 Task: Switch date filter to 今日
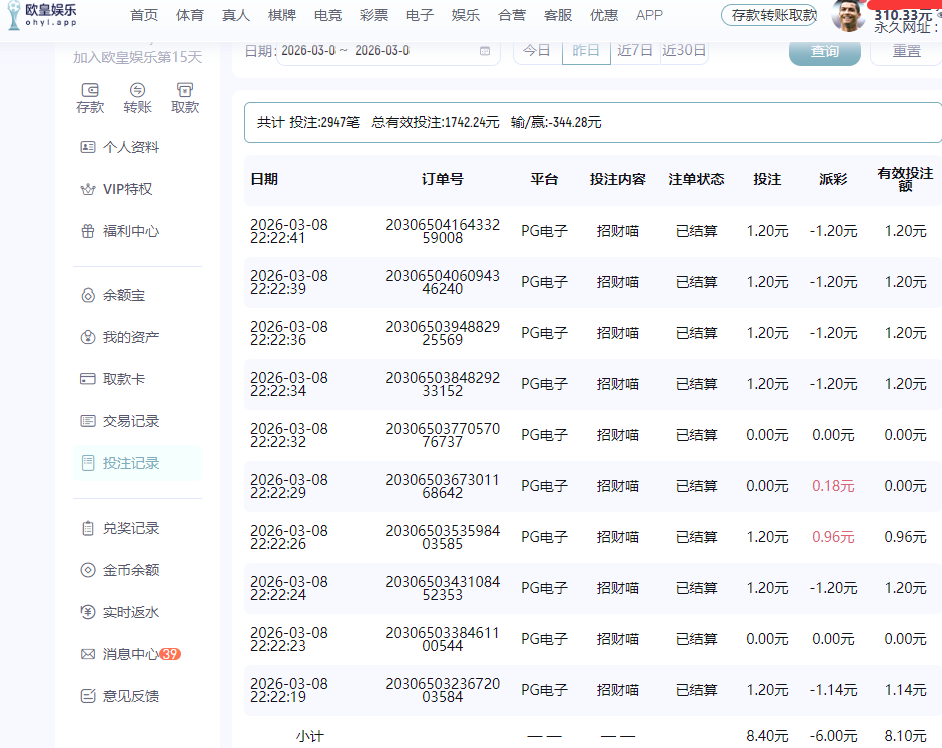coord(537,49)
